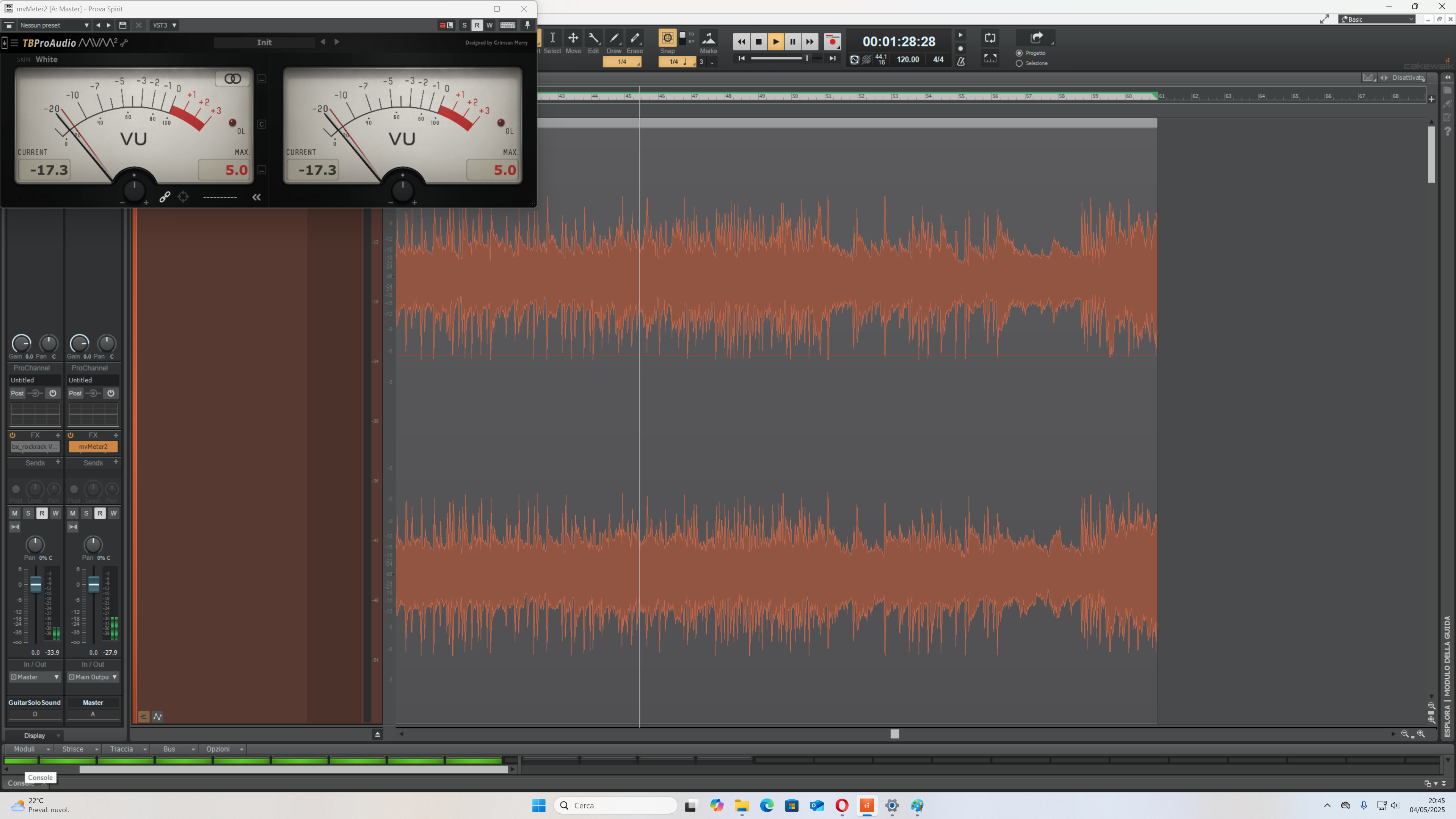Open the Nessun preset dropdown
The height and width of the screenshot is (819, 1456).
54,25
